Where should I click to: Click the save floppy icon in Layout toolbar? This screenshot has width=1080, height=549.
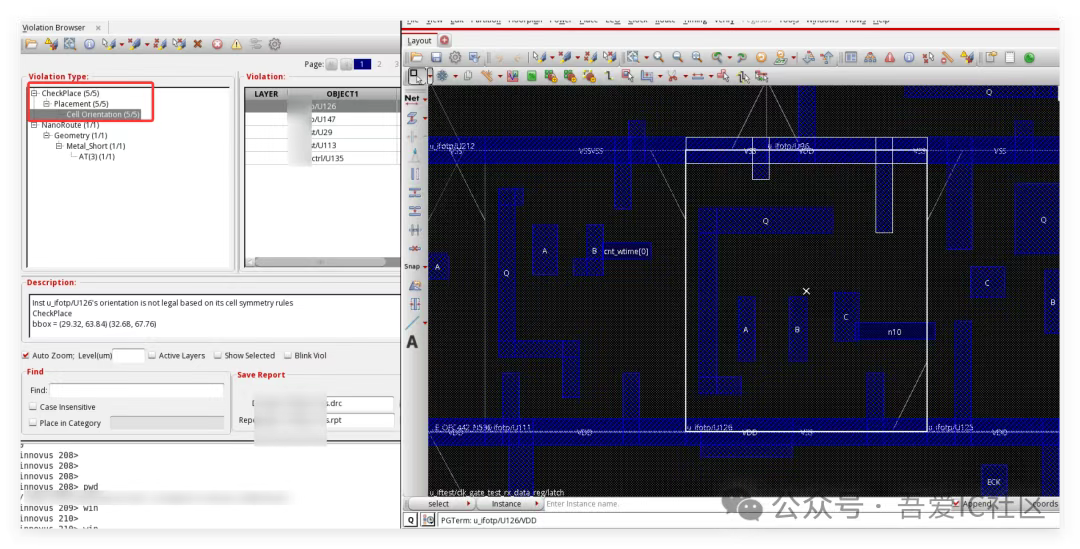(436, 58)
